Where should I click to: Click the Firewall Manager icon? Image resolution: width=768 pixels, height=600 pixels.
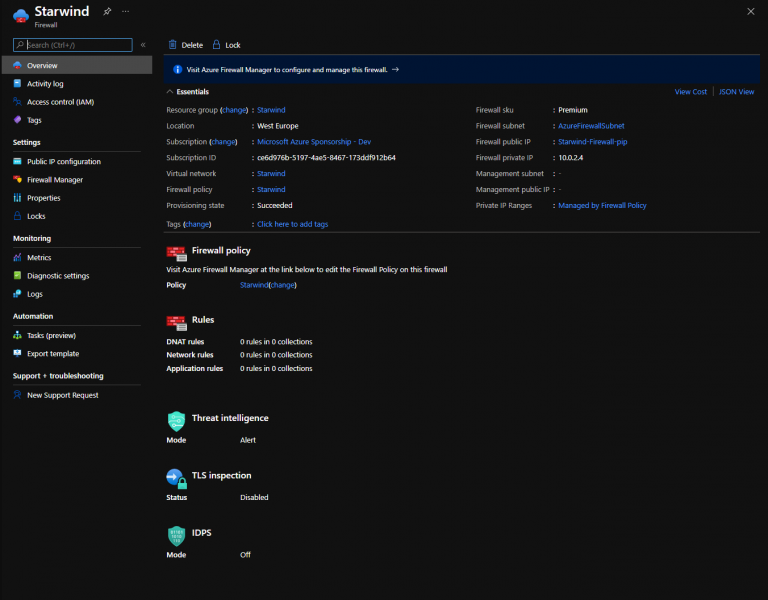point(18,179)
